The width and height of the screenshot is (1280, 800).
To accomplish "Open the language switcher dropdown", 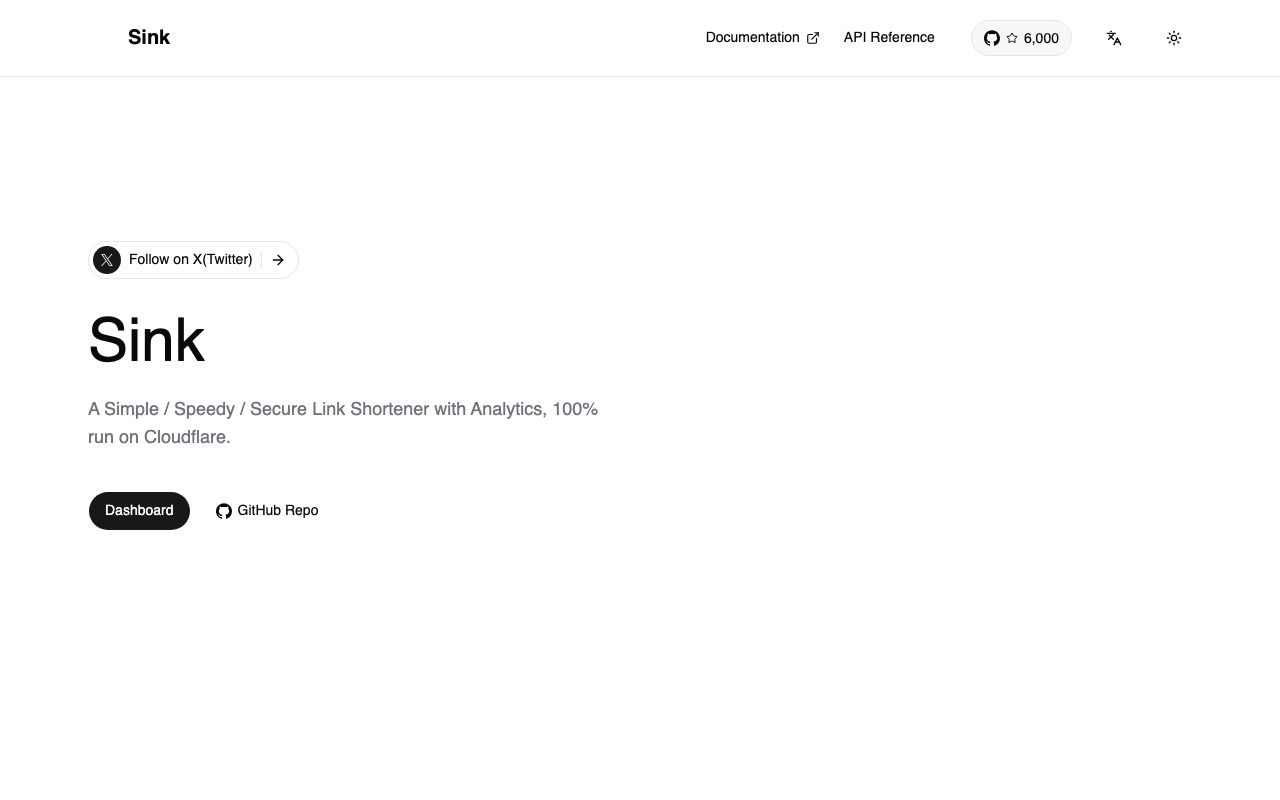I will (x=1114, y=38).
